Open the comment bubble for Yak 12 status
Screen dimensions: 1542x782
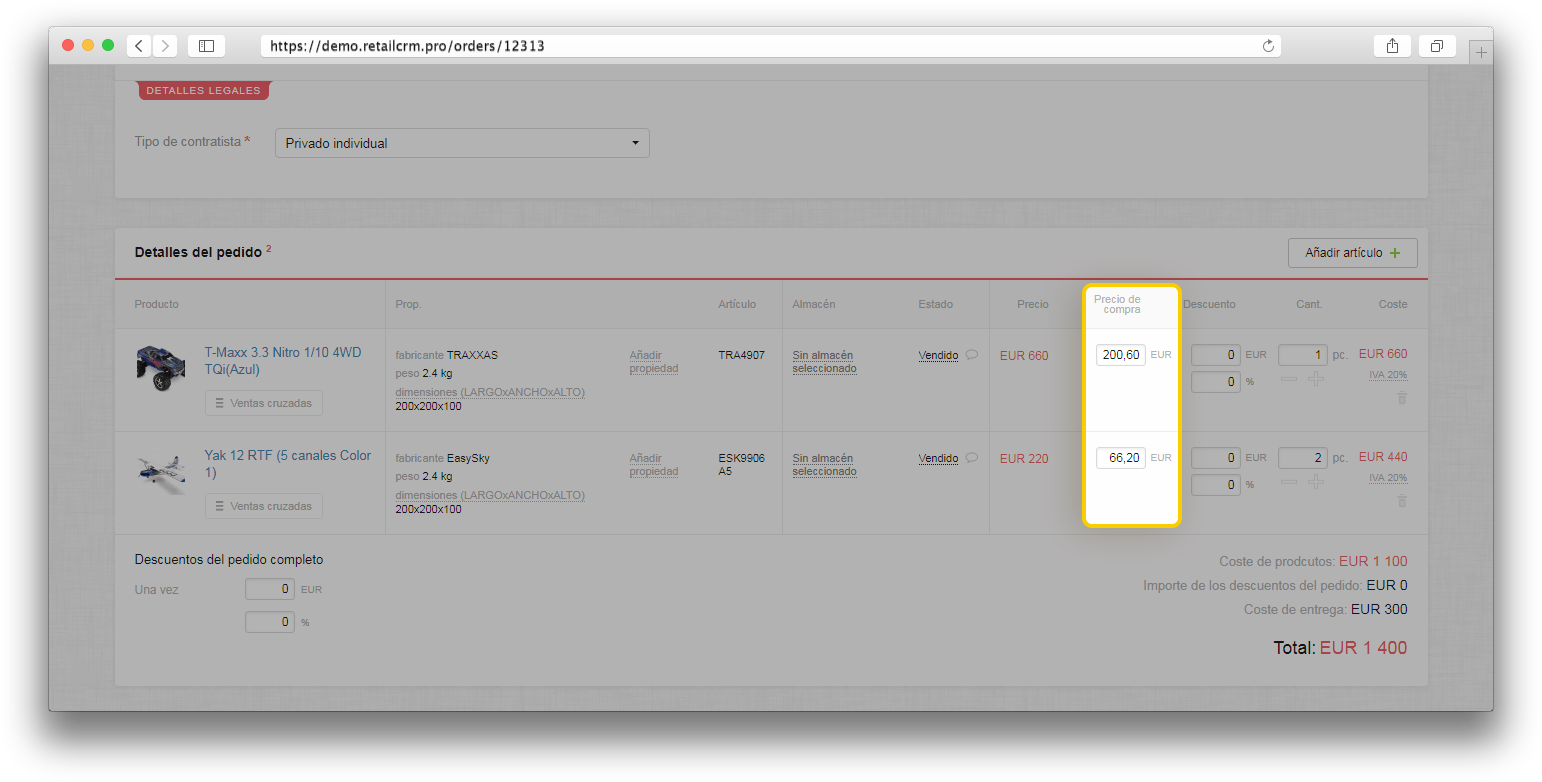(971, 458)
